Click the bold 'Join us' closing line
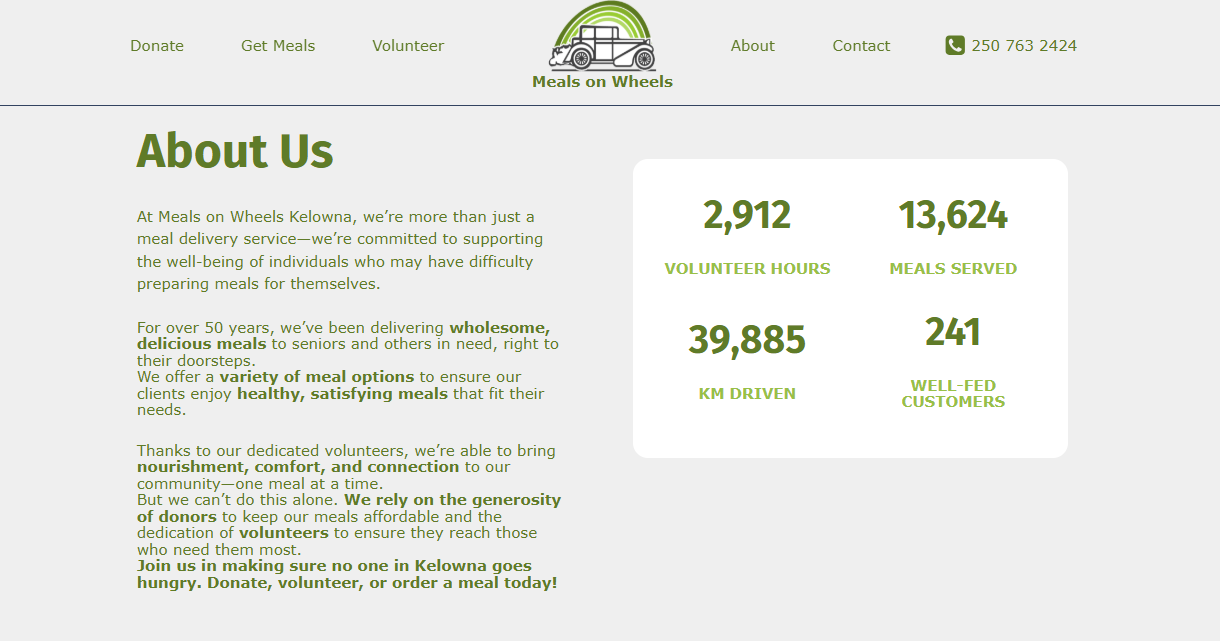1220x641 pixels. point(346,575)
